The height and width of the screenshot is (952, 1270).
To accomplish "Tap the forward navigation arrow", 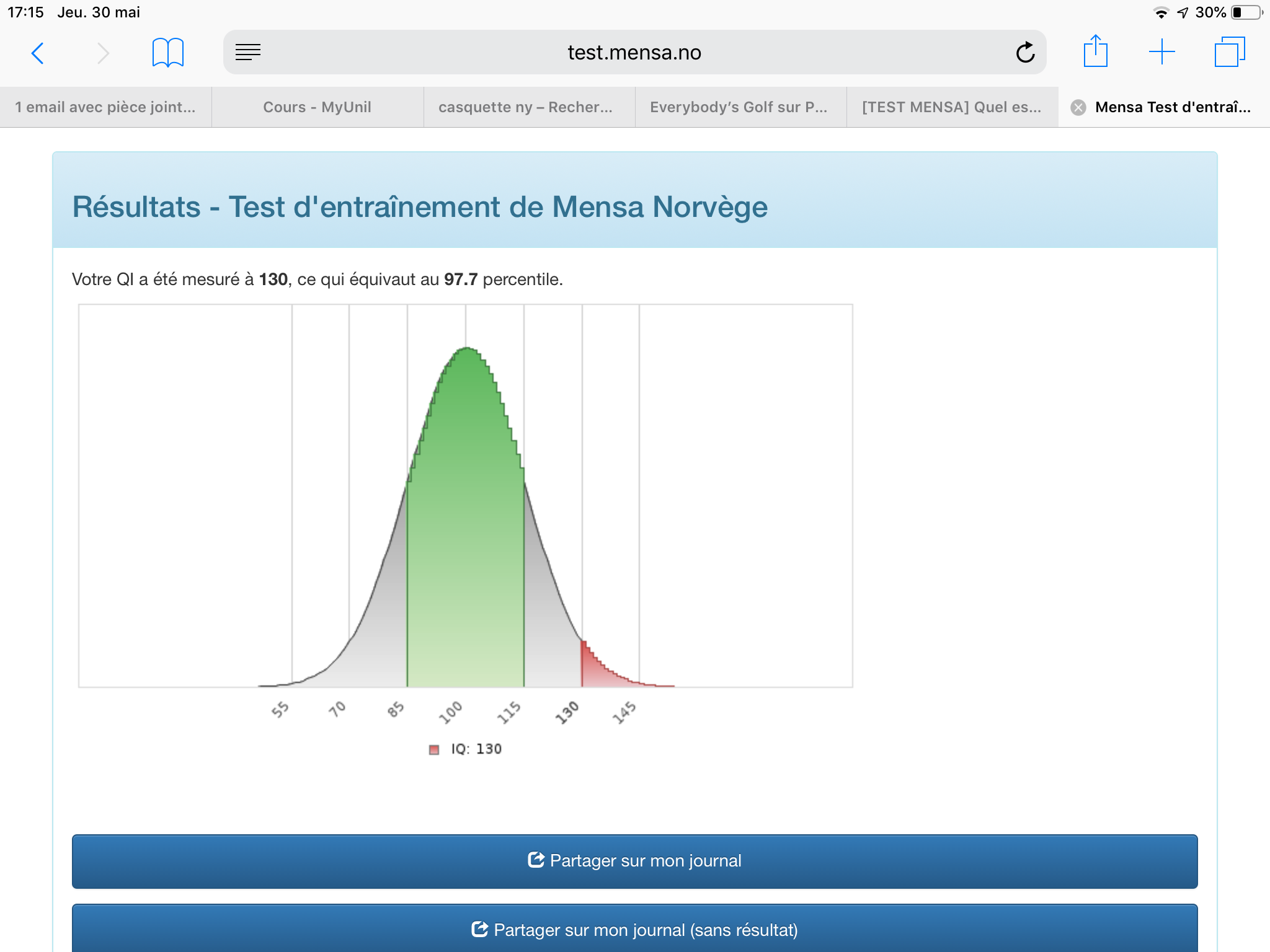I will pos(103,53).
